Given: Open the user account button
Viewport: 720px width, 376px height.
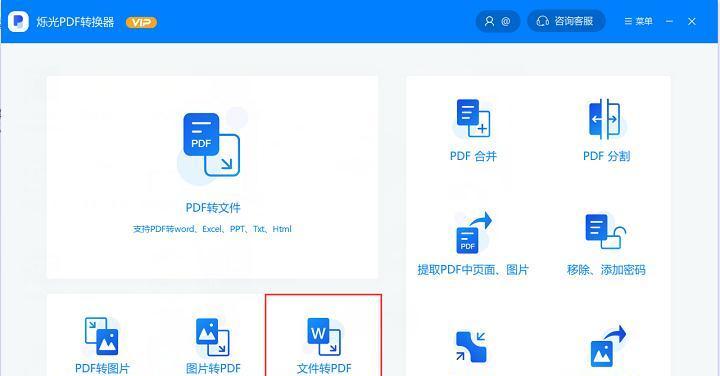Looking at the screenshot, I should pos(498,21).
